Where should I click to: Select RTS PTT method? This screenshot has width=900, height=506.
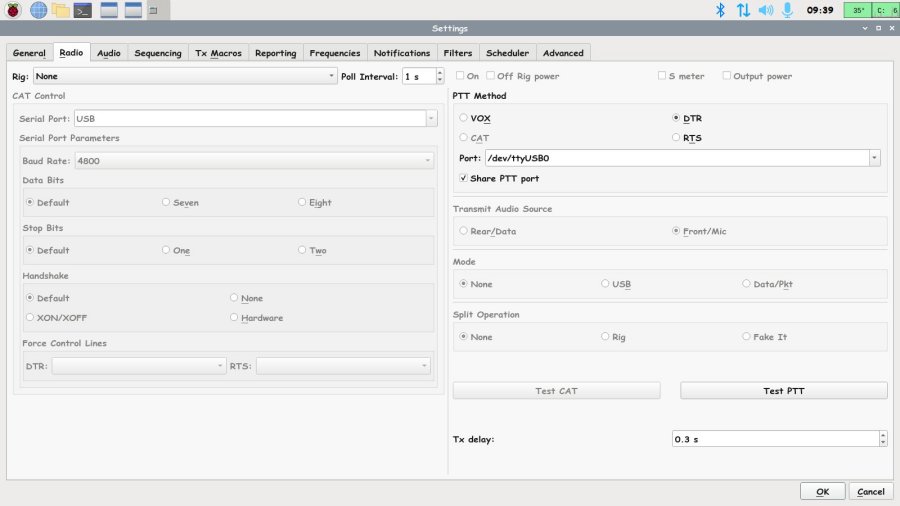pos(687,138)
